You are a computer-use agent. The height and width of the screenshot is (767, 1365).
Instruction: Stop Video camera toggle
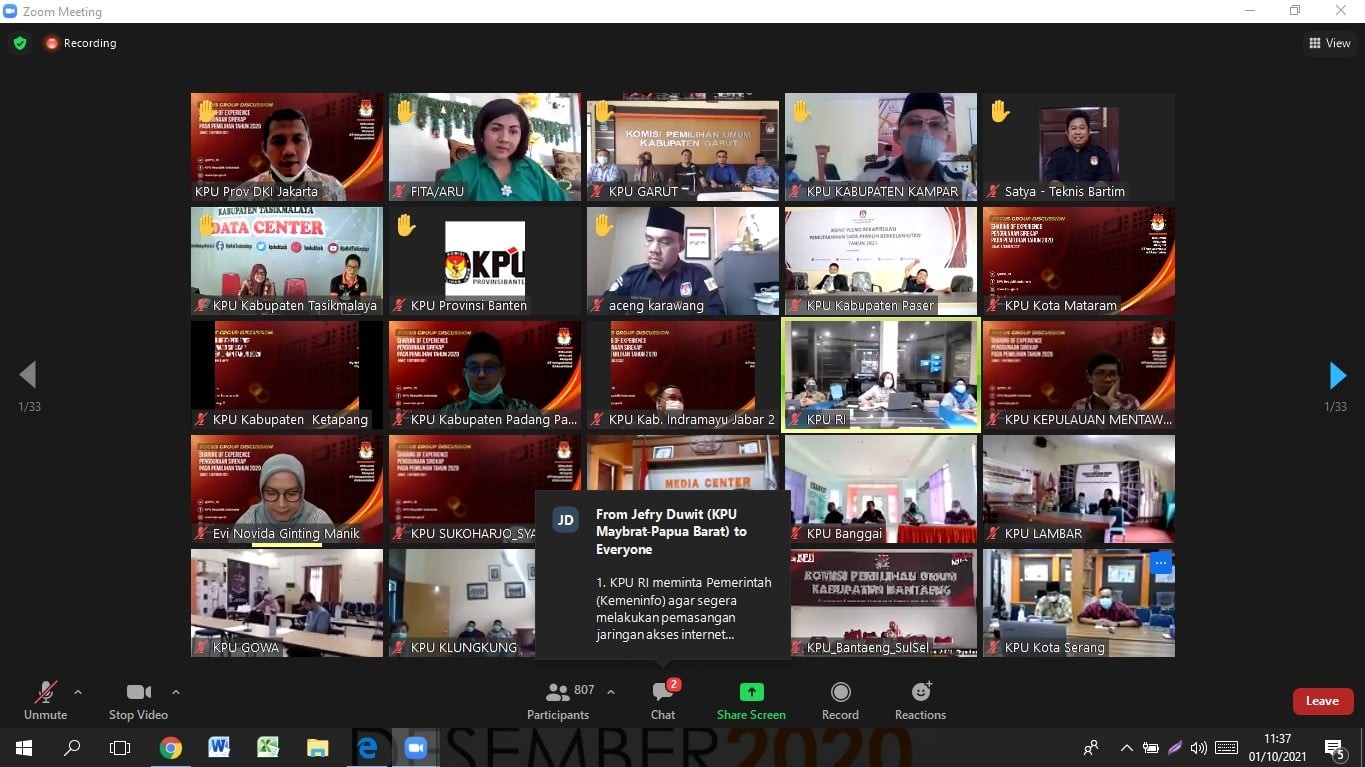pyautogui.click(x=138, y=701)
